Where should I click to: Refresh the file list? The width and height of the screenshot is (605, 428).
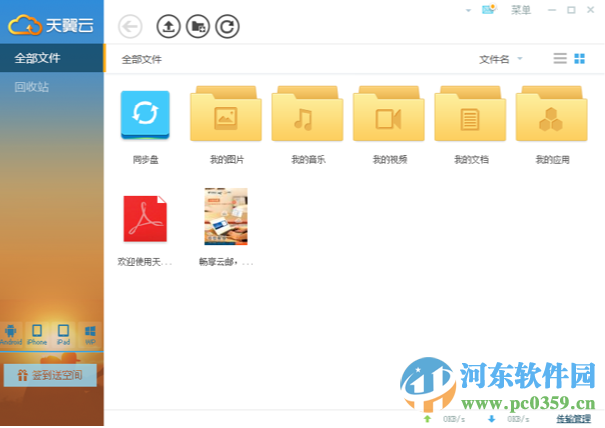(227, 27)
